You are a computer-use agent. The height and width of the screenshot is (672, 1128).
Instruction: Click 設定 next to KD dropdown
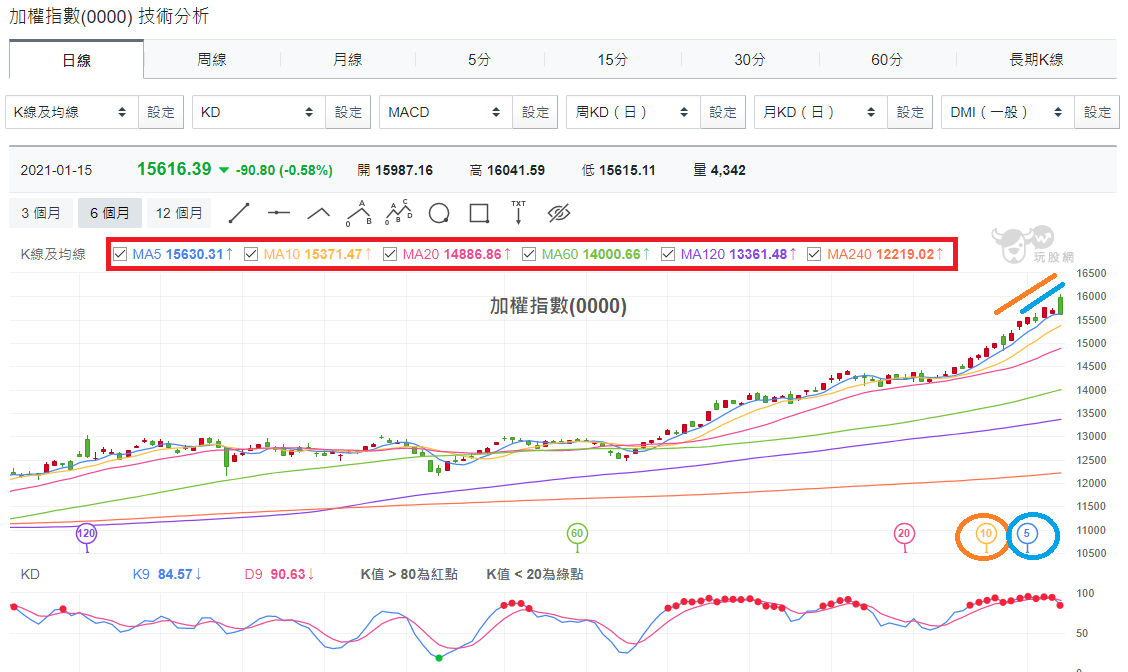click(x=348, y=112)
